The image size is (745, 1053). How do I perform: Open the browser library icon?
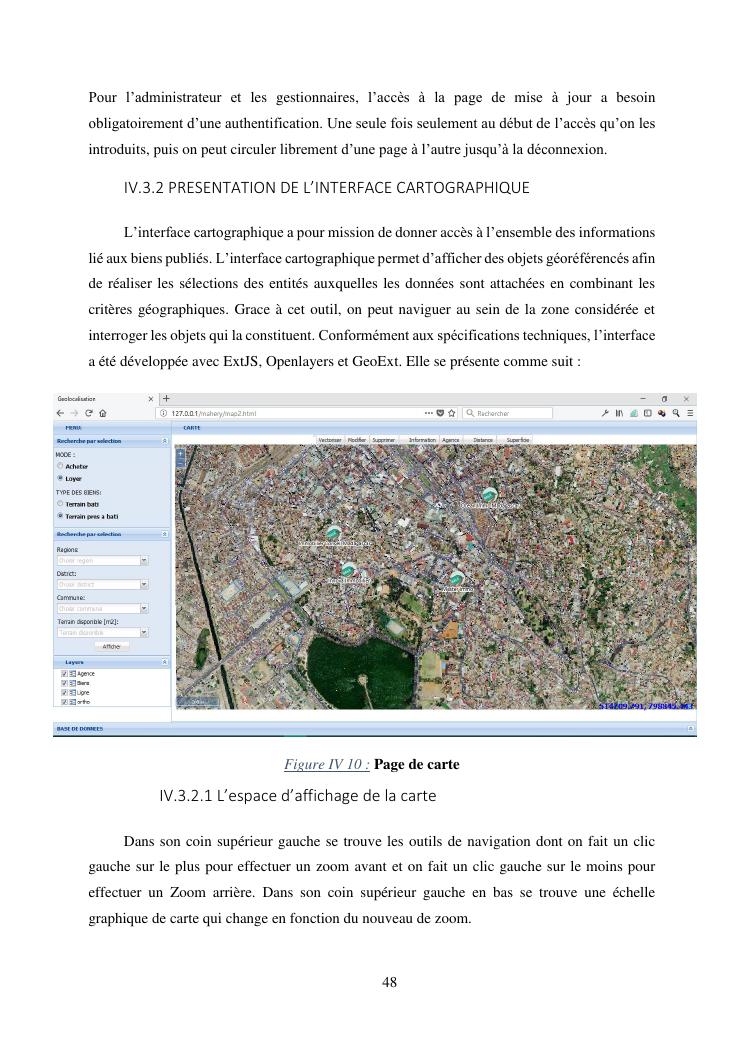[x=619, y=412]
